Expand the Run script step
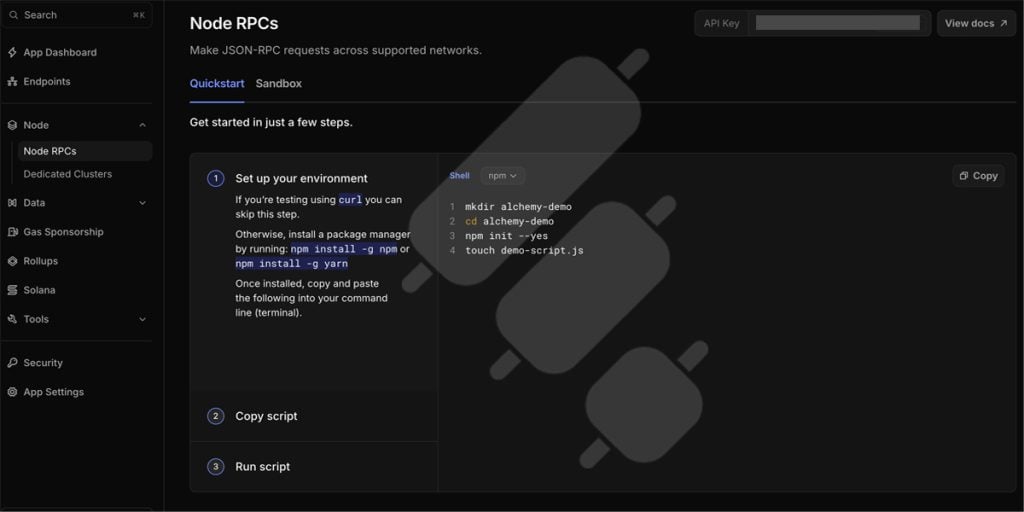This screenshot has height=512, width=1024. (313, 466)
